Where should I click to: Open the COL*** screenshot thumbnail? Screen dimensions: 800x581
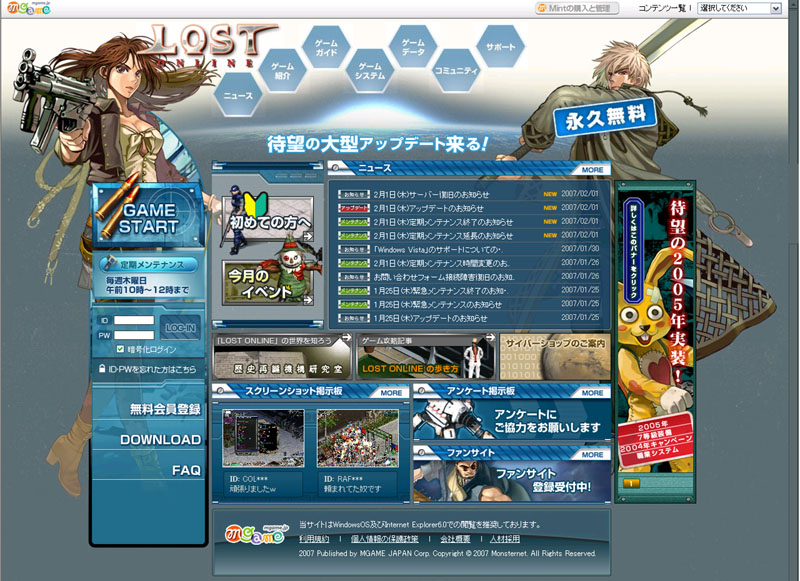[262, 437]
